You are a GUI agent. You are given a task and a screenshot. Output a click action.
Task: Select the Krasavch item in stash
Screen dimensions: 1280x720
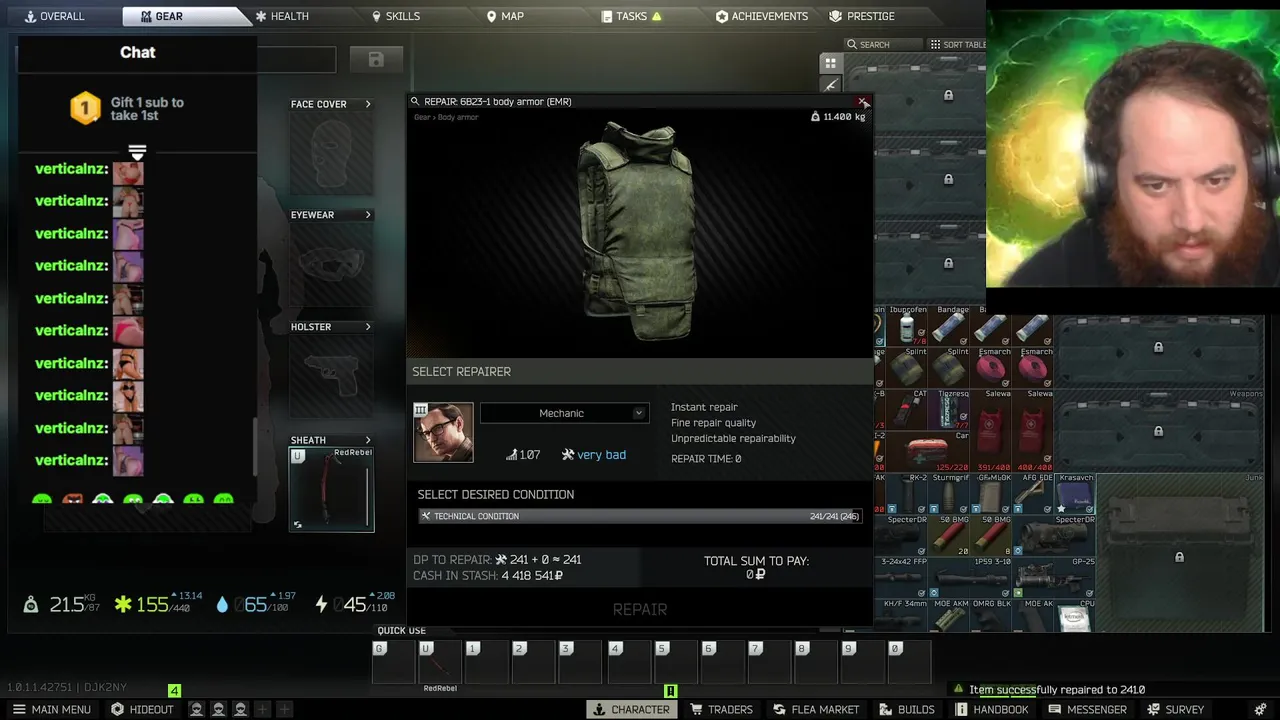pos(1075,494)
